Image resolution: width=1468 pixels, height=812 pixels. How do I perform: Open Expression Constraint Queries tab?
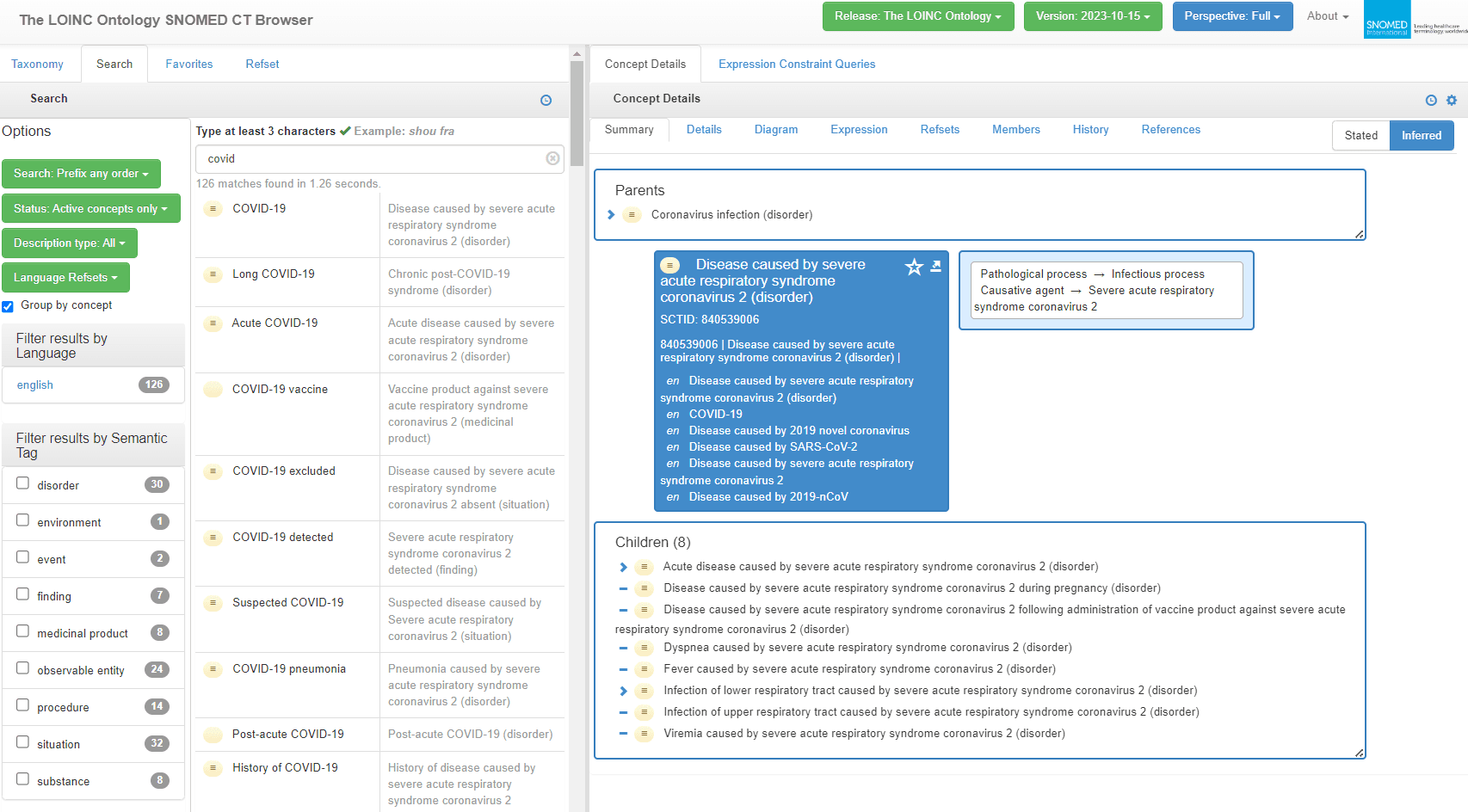coord(797,65)
